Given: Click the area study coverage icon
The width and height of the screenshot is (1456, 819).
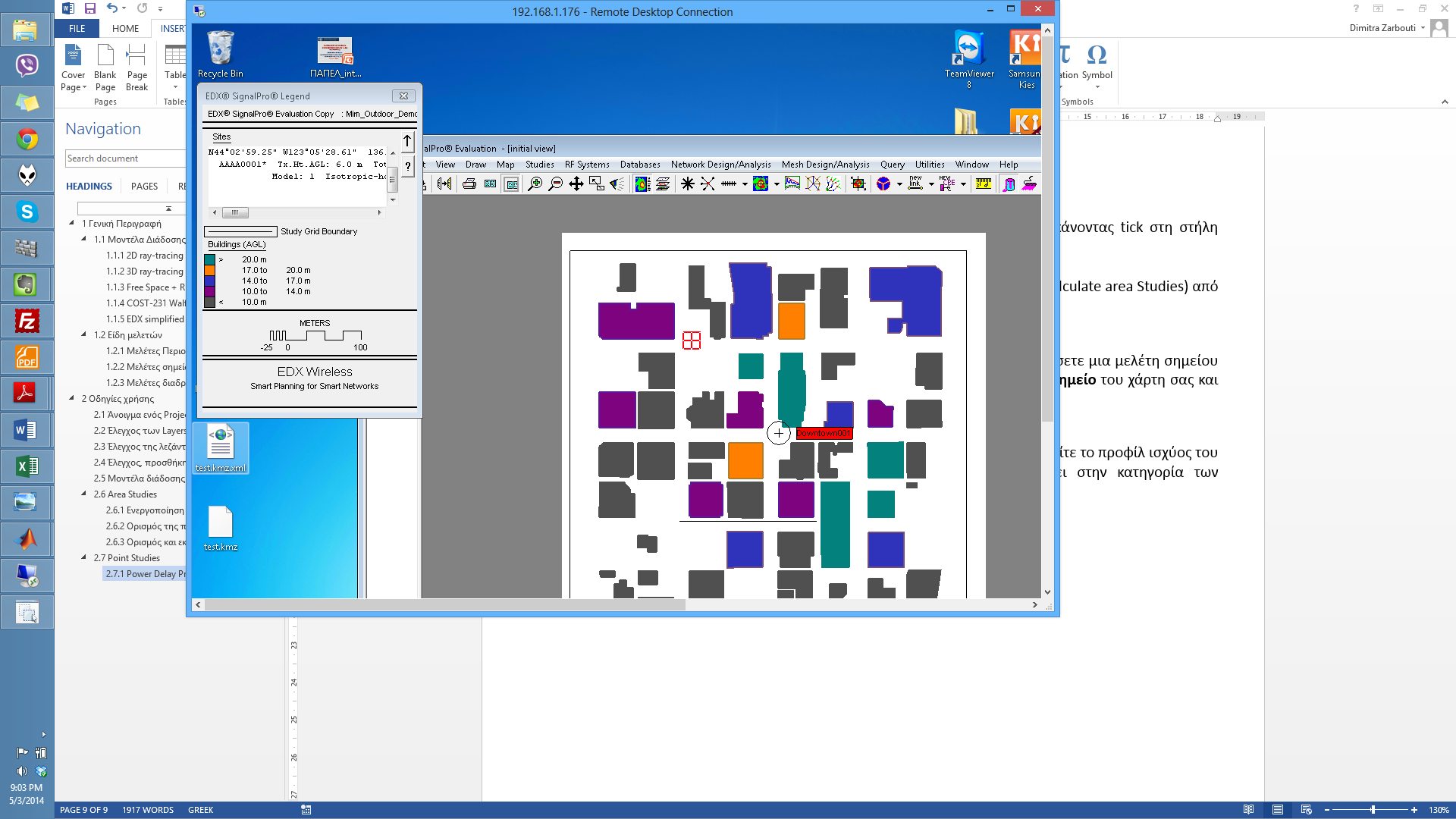Looking at the screenshot, I should click(x=761, y=184).
